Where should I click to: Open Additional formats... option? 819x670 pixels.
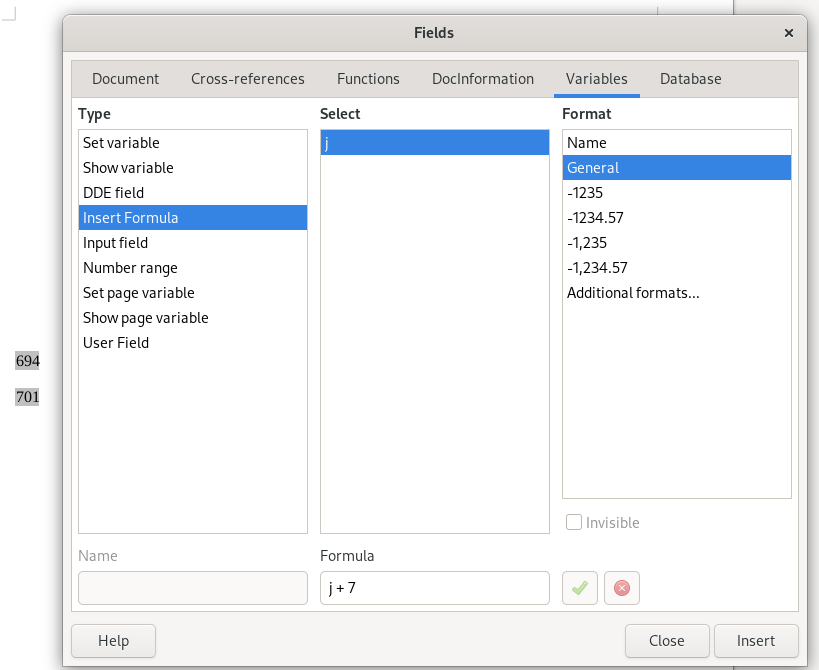(633, 293)
